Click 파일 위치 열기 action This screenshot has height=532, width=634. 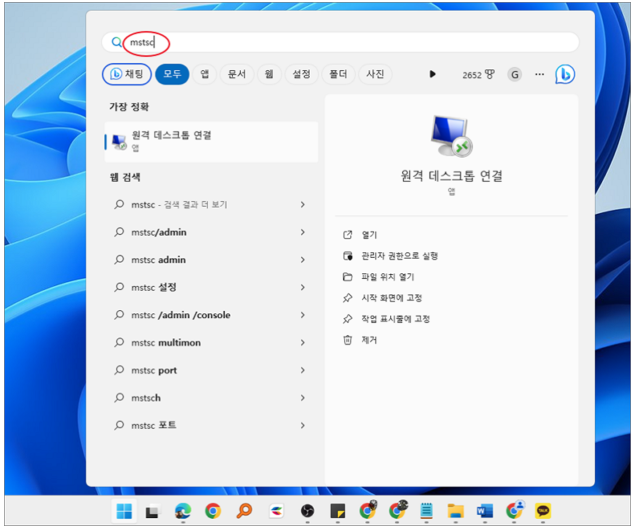pos(387,277)
